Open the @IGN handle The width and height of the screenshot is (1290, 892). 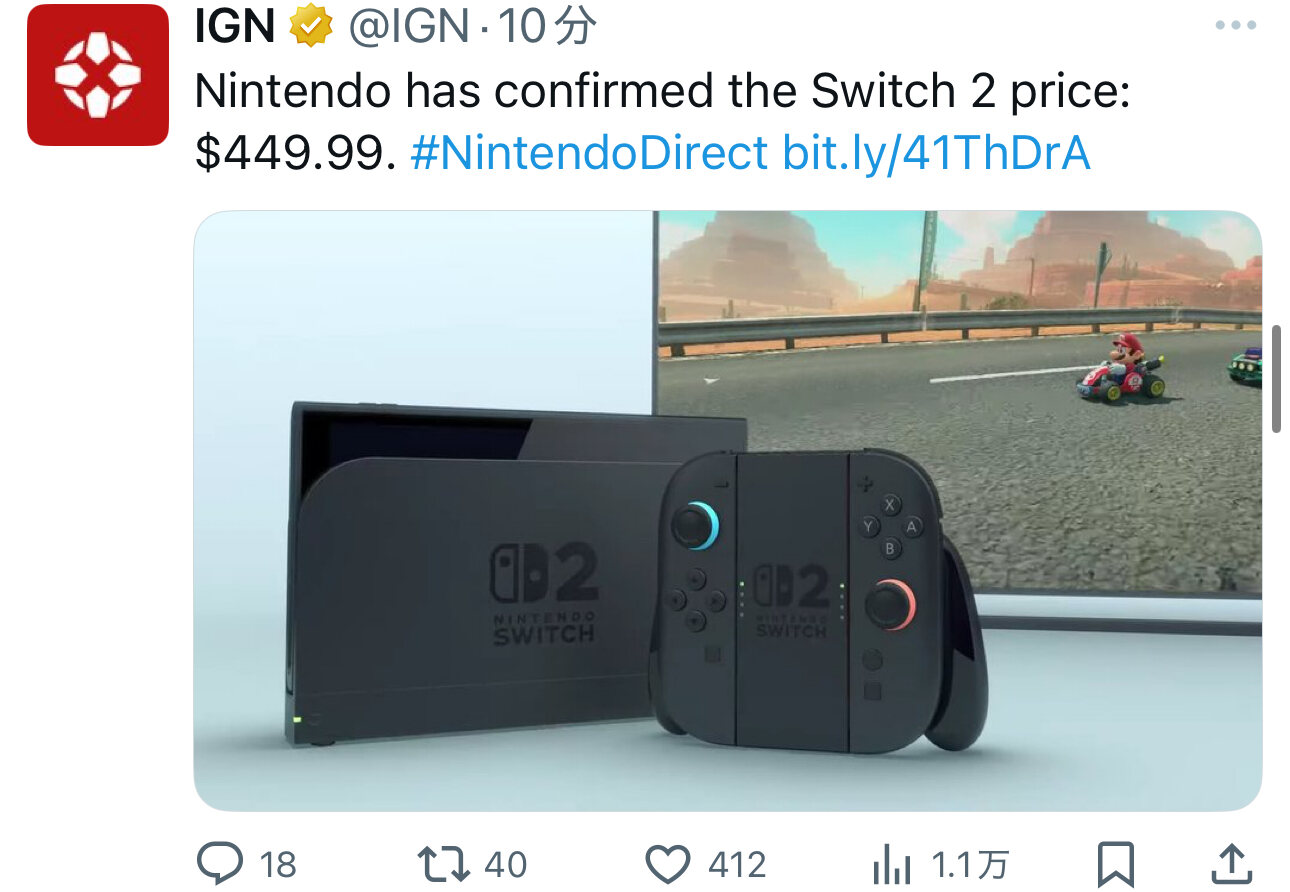408,28
